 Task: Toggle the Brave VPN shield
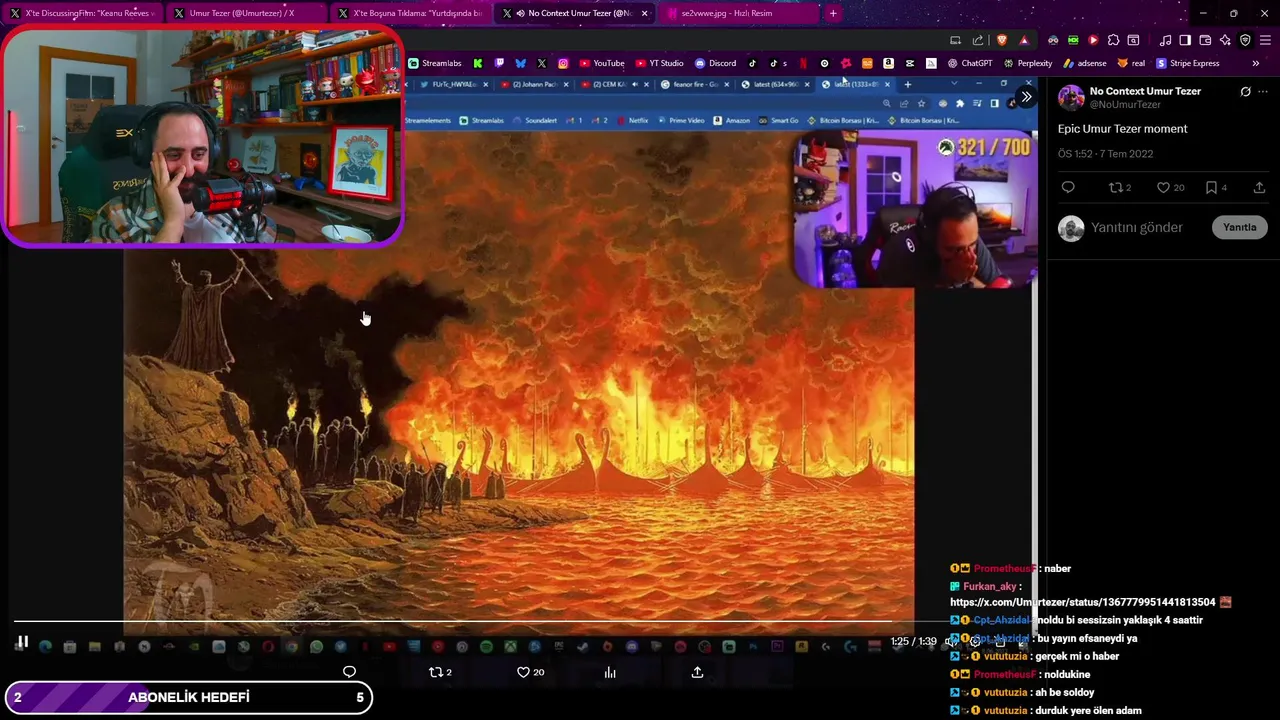click(1245, 40)
